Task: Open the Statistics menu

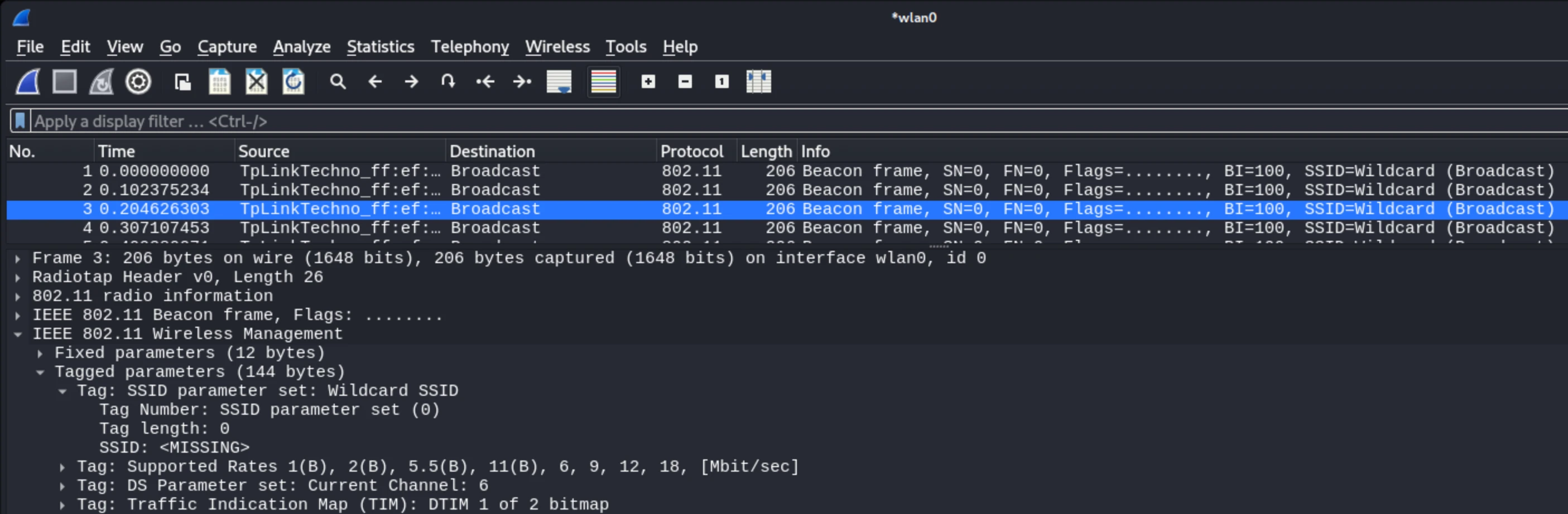Action: 381,47
